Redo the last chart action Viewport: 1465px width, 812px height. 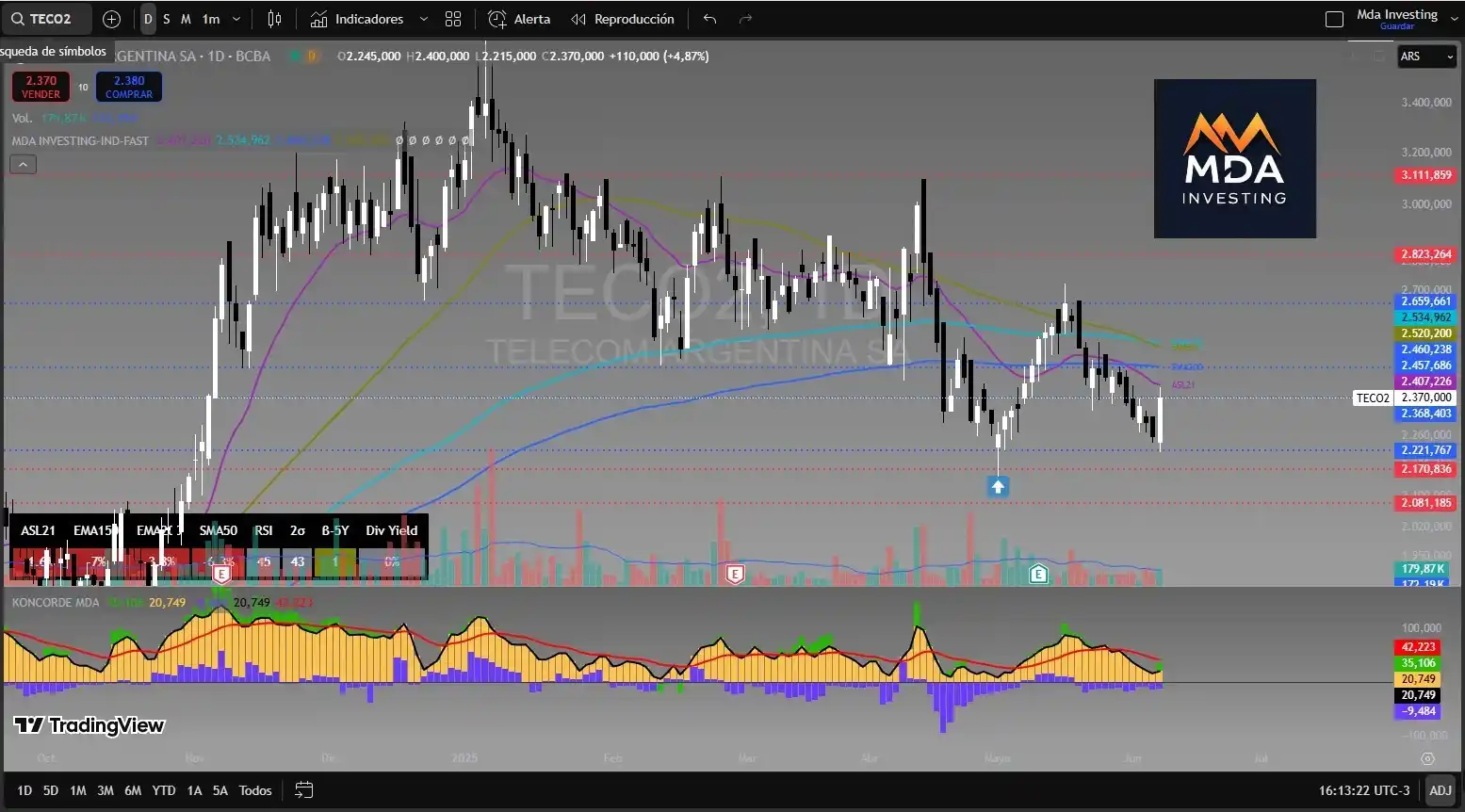745,19
